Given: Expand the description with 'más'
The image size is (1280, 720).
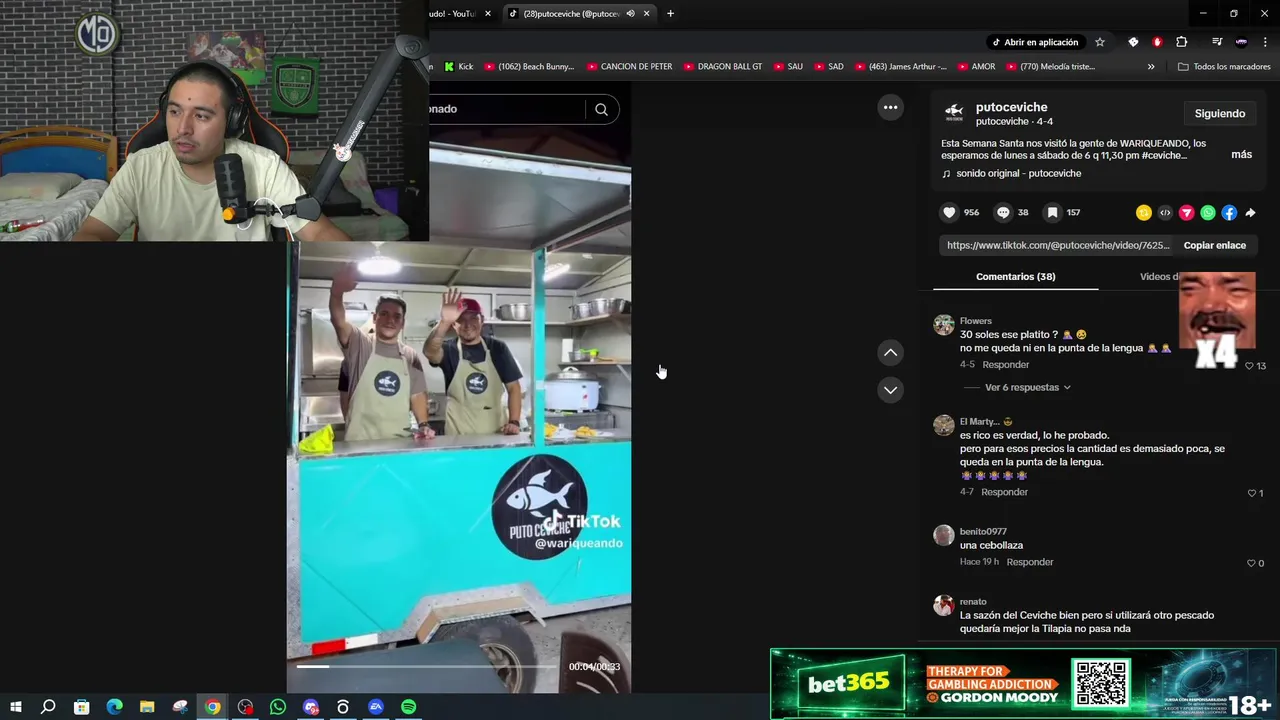Looking at the screenshot, I should (1241, 154).
